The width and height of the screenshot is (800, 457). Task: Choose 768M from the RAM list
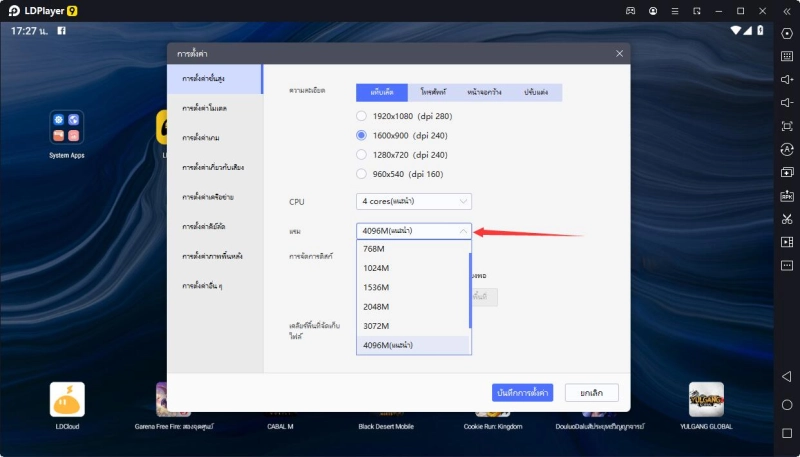(413, 249)
